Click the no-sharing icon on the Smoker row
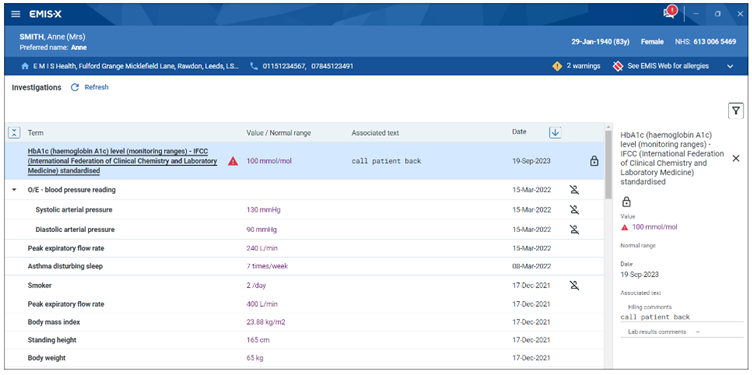This screenshot has height=375, width=752. (x=575, y=285)
